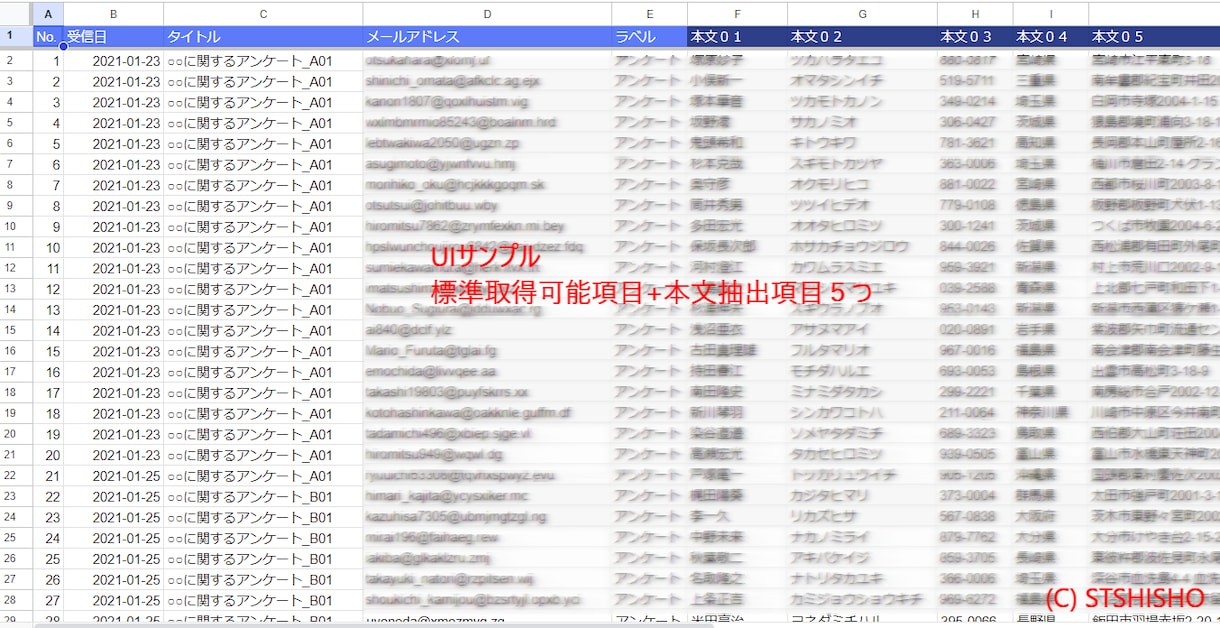Select row header number 1
Viewport: 1220px width, 628px height.
pos(16,36)
